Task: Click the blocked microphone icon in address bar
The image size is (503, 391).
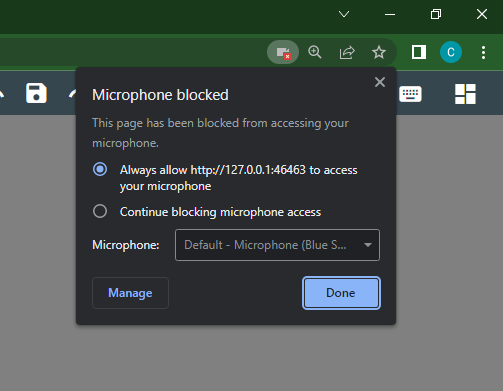Action: (x=283, y=52)
